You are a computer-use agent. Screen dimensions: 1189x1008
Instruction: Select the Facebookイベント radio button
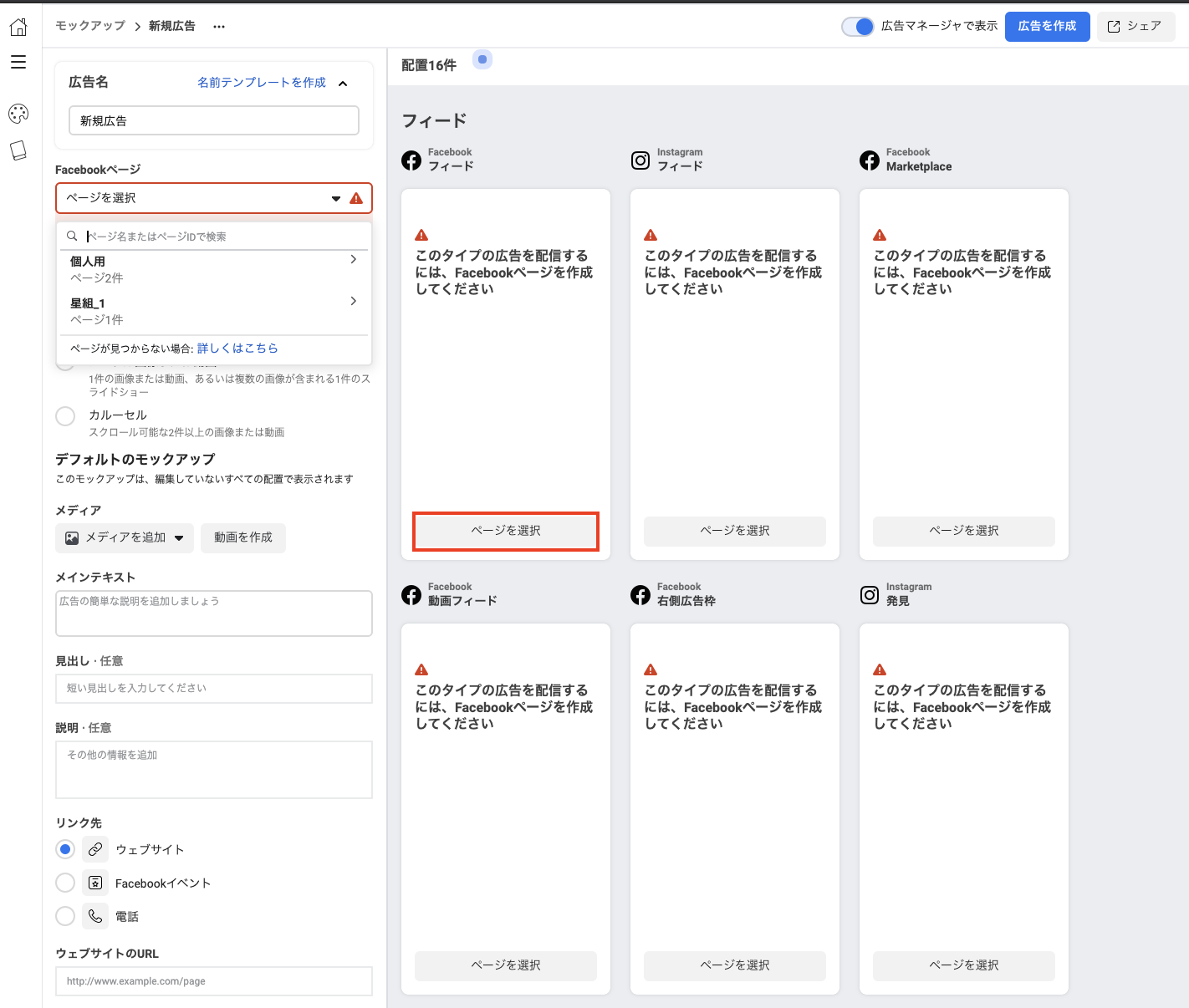(65, 883)
